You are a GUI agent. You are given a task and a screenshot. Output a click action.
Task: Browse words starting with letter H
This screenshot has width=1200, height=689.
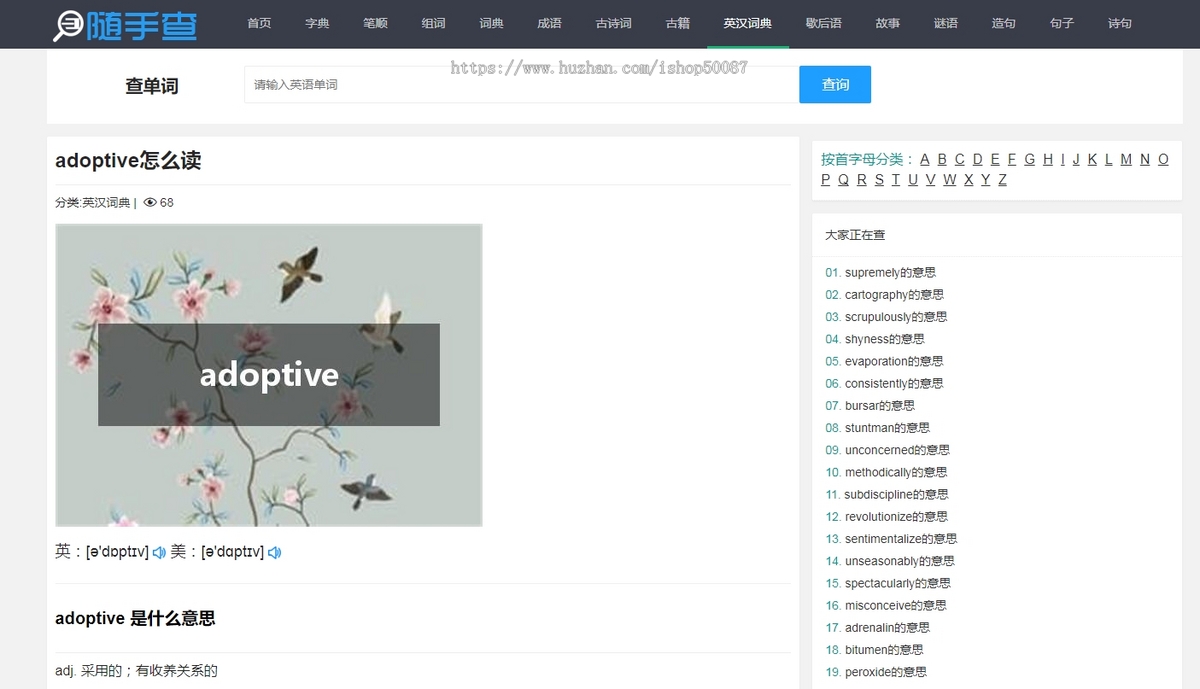click(1048, 159)
